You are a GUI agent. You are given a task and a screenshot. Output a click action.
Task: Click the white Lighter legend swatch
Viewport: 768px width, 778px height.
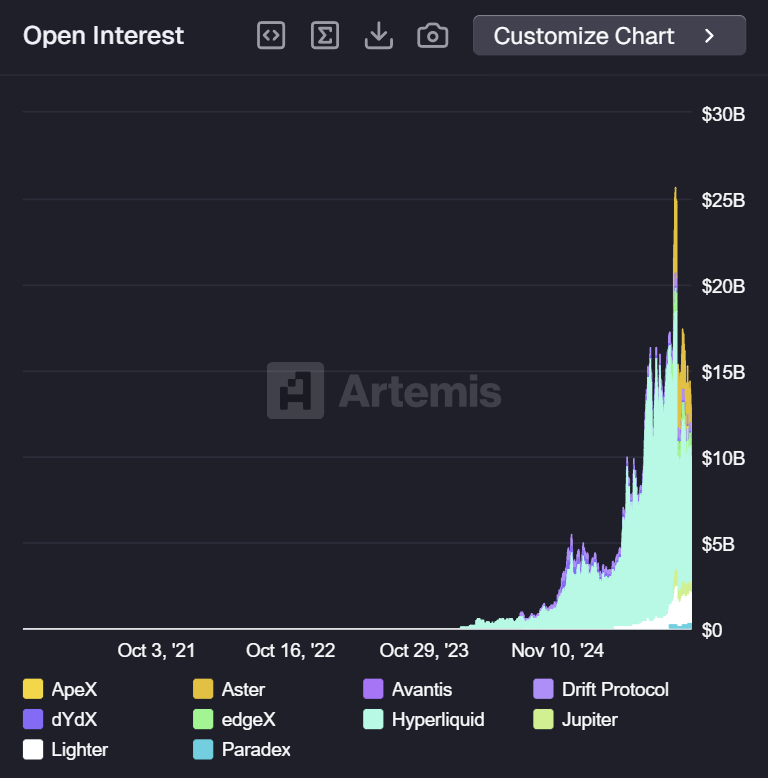[x=33, y=749]
